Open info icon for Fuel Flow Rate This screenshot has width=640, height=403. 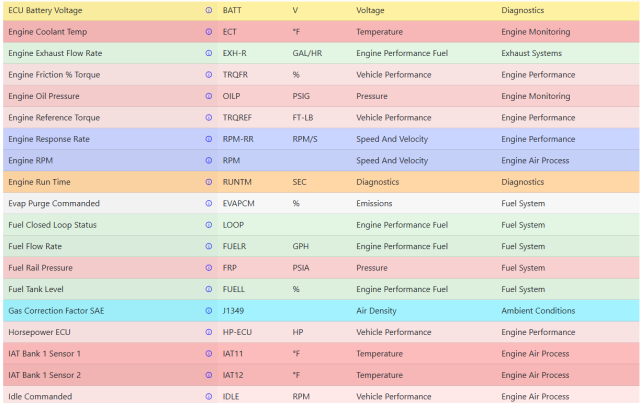pos(209,246)
